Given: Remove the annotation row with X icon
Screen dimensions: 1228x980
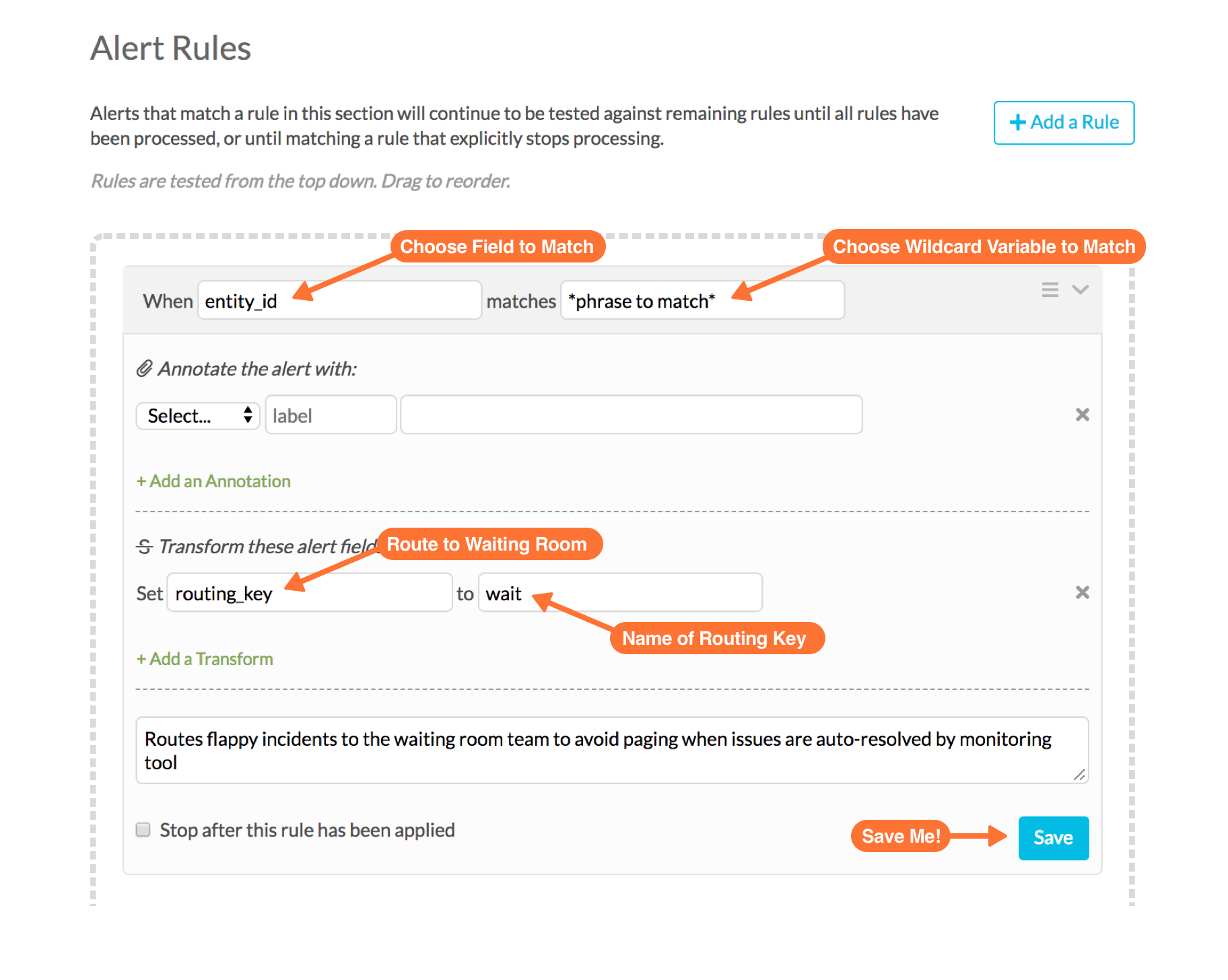Looking at the screenshot, I should 1082,415.
